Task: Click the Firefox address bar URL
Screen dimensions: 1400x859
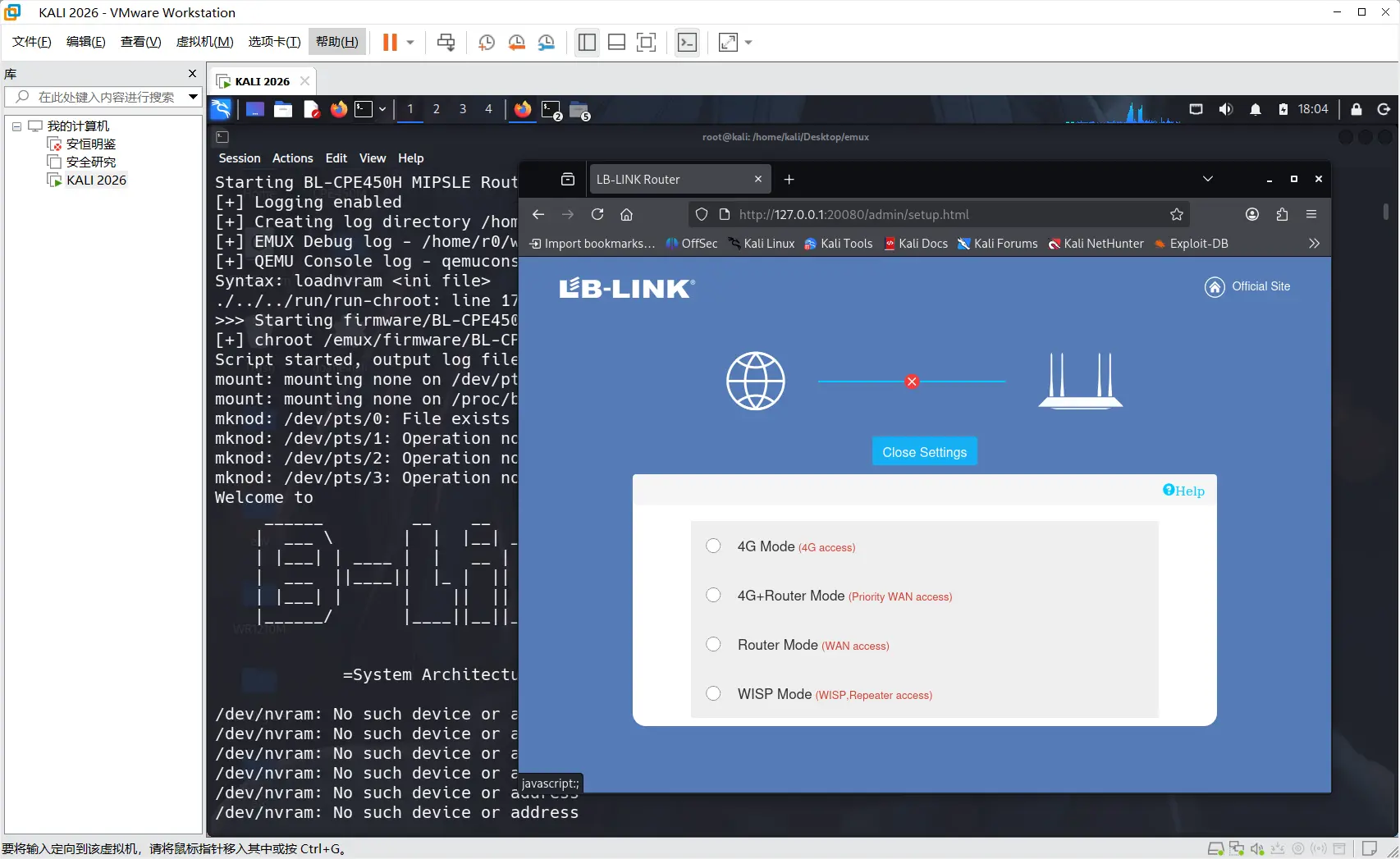Action: (853, 214)
